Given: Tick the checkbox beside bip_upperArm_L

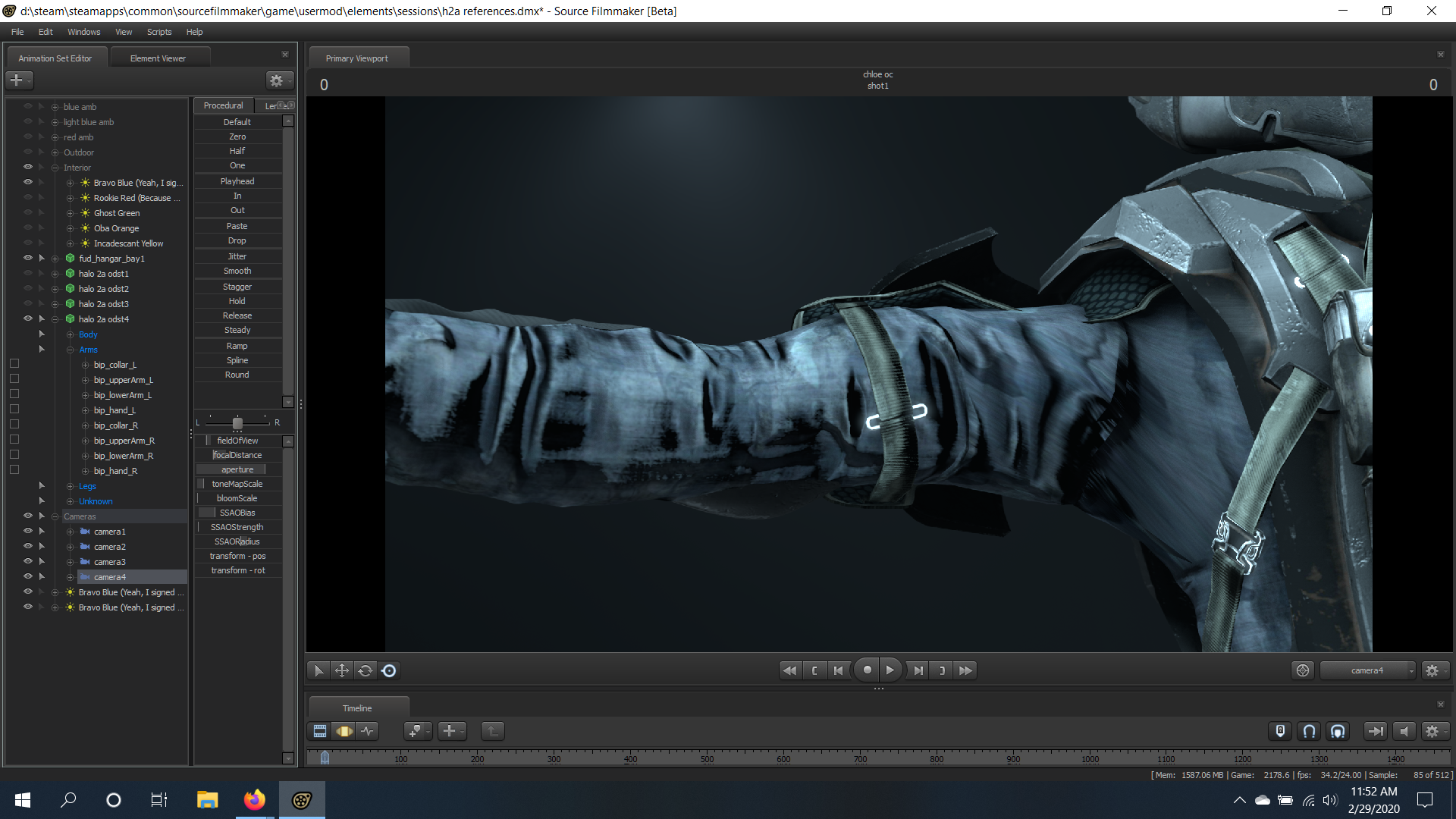Looking at the screenshot, I should click(x=14, y=379).
